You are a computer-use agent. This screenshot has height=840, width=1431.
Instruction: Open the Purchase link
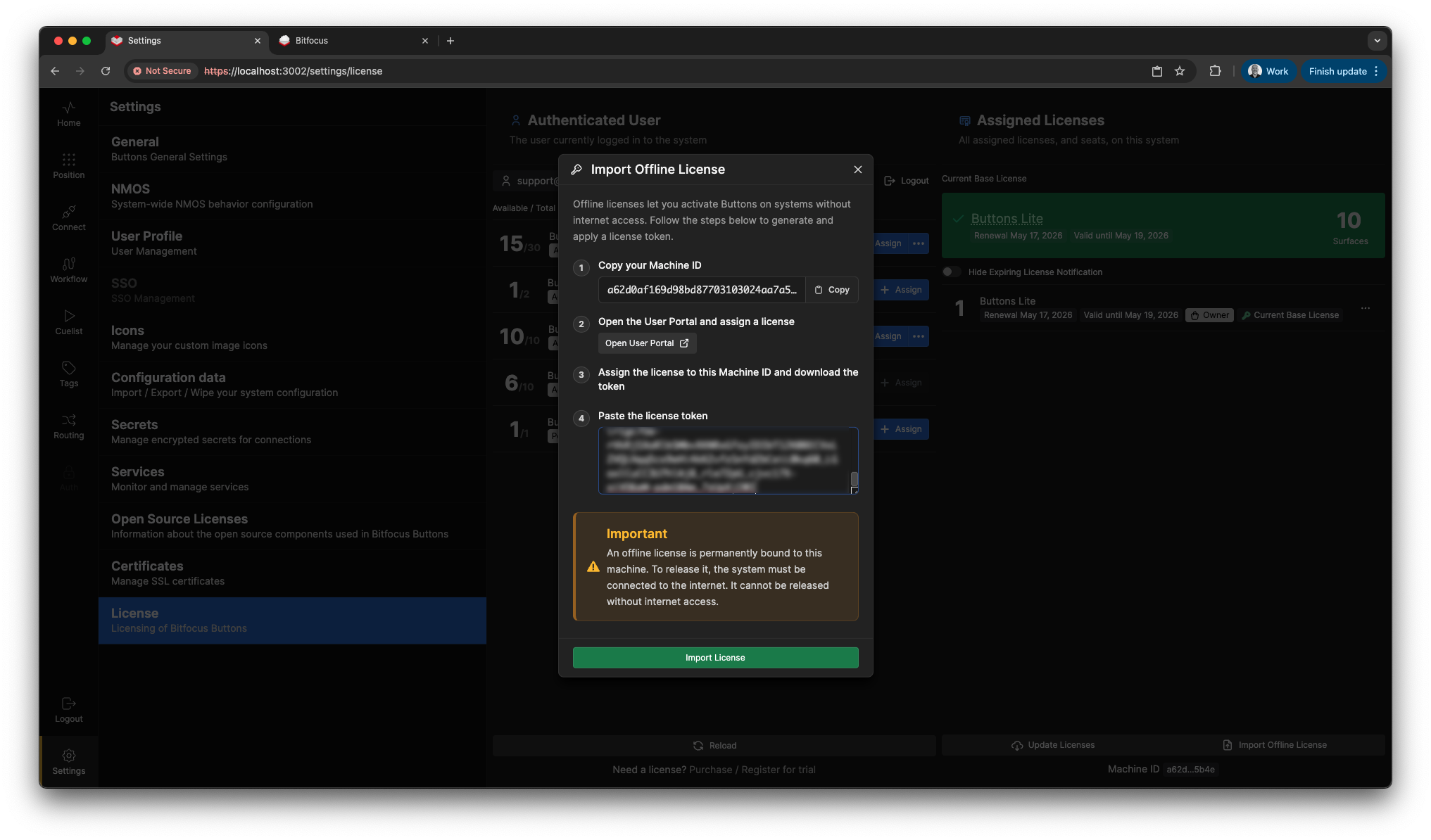click(x=710, y=770)
